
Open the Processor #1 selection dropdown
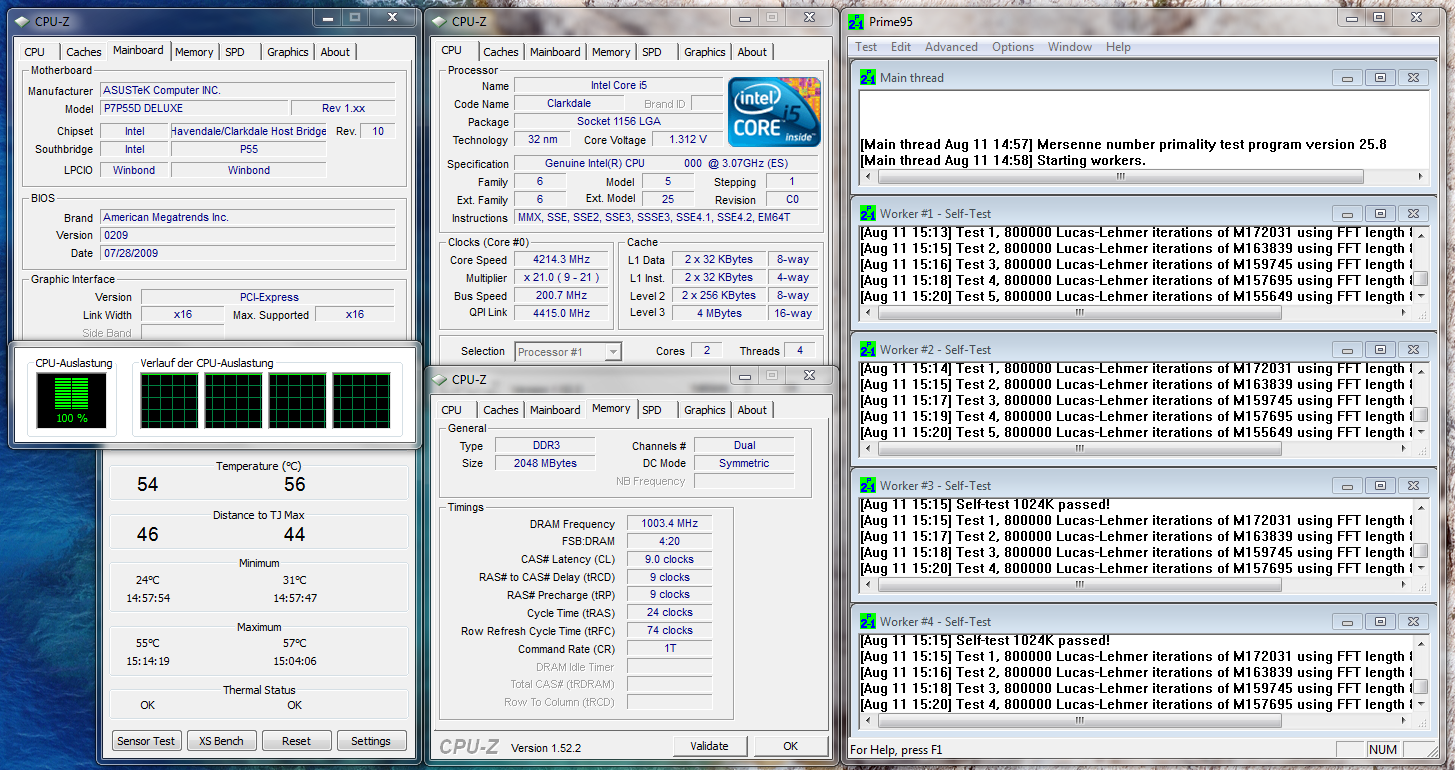tap(568, 352)
